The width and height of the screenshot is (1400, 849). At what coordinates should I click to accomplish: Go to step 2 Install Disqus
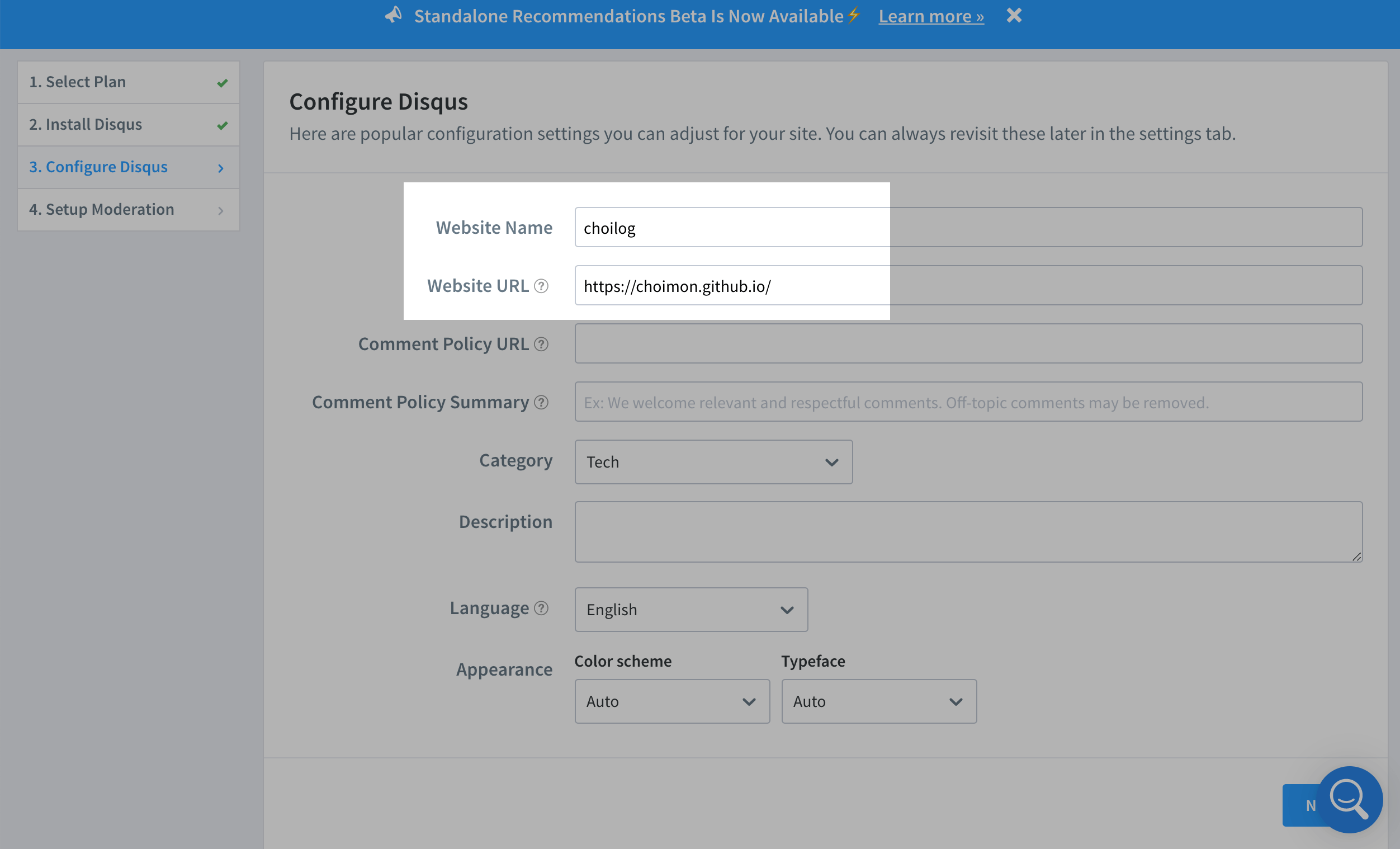pos(129,125)
